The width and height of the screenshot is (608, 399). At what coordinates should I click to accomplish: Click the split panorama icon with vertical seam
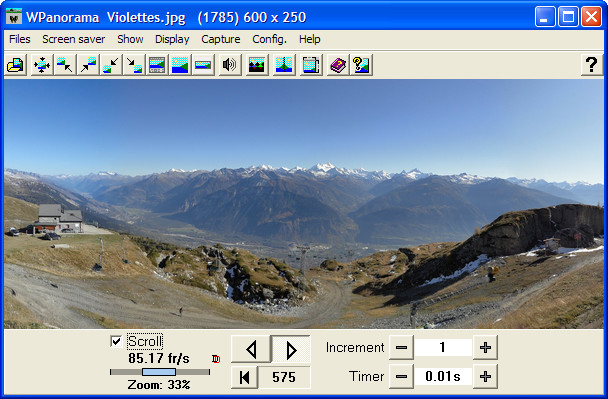click(x=283, y=65)
